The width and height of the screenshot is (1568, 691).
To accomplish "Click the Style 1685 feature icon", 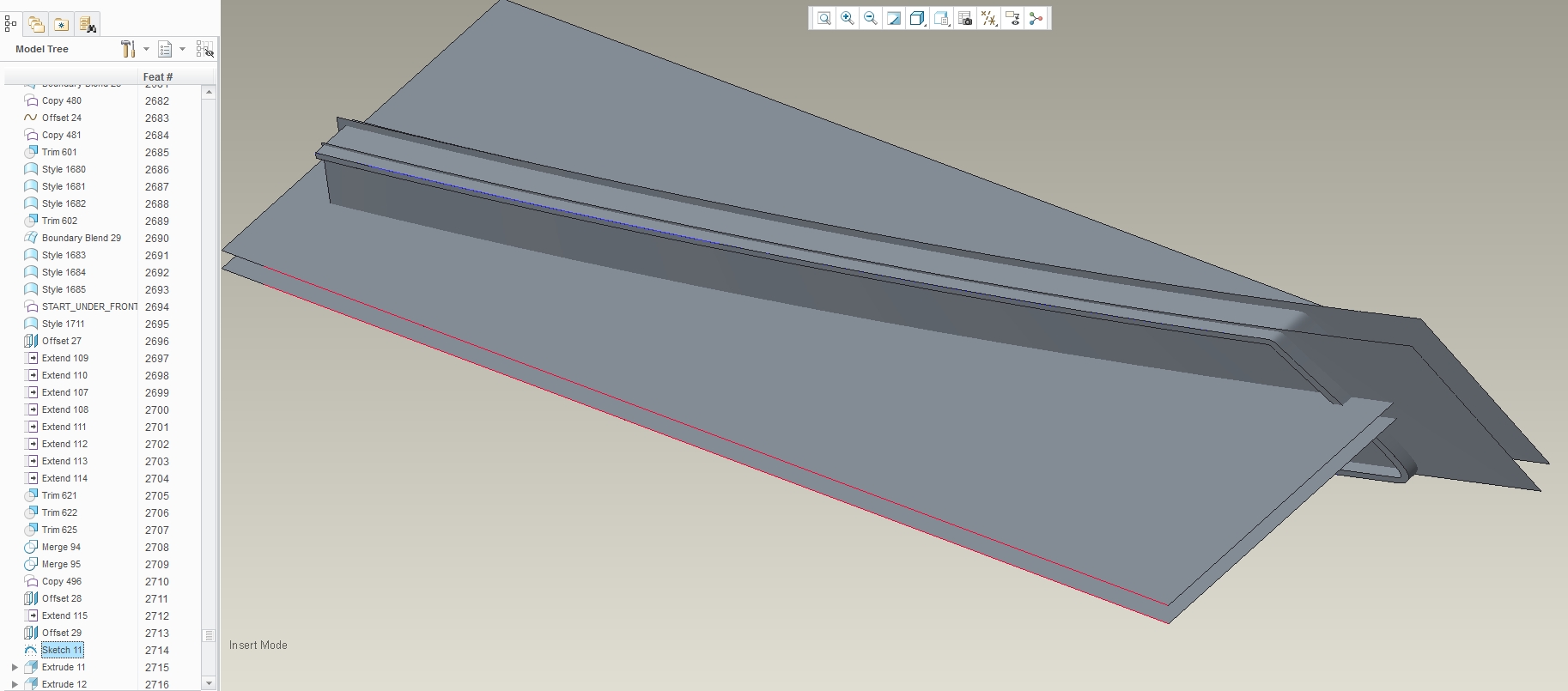I will tap(31, 289).
